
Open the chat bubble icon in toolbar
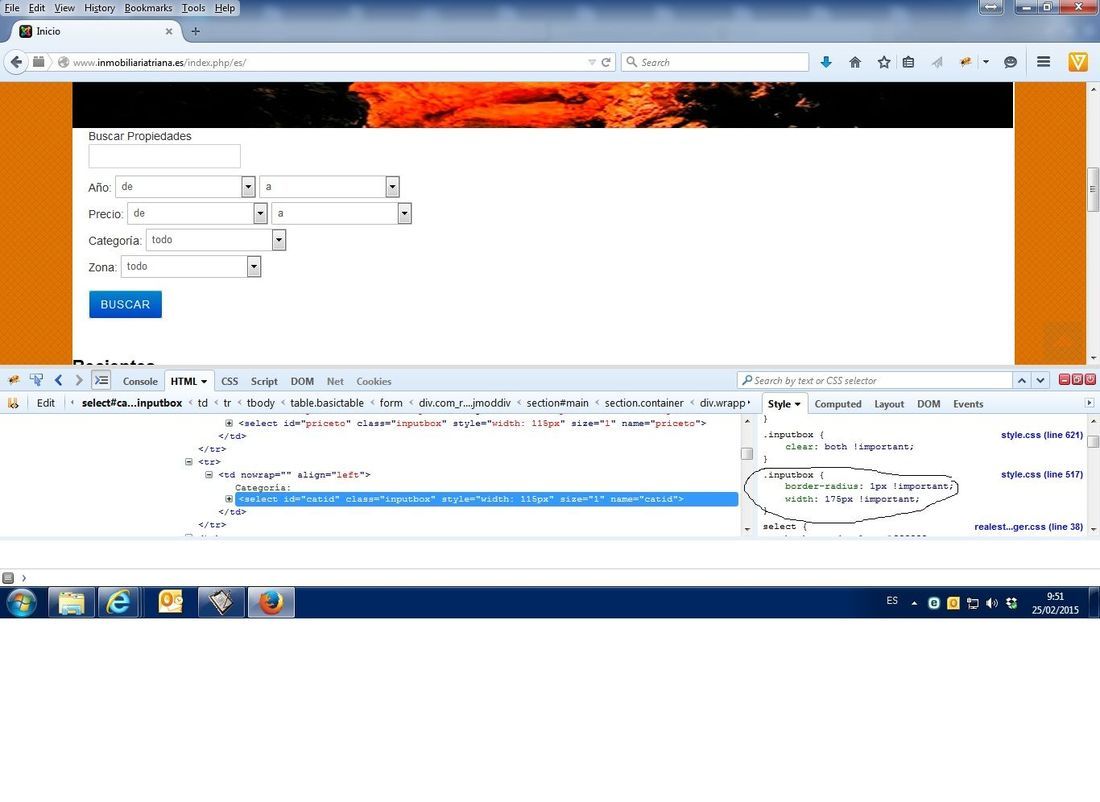click(x=1010, y=62)
